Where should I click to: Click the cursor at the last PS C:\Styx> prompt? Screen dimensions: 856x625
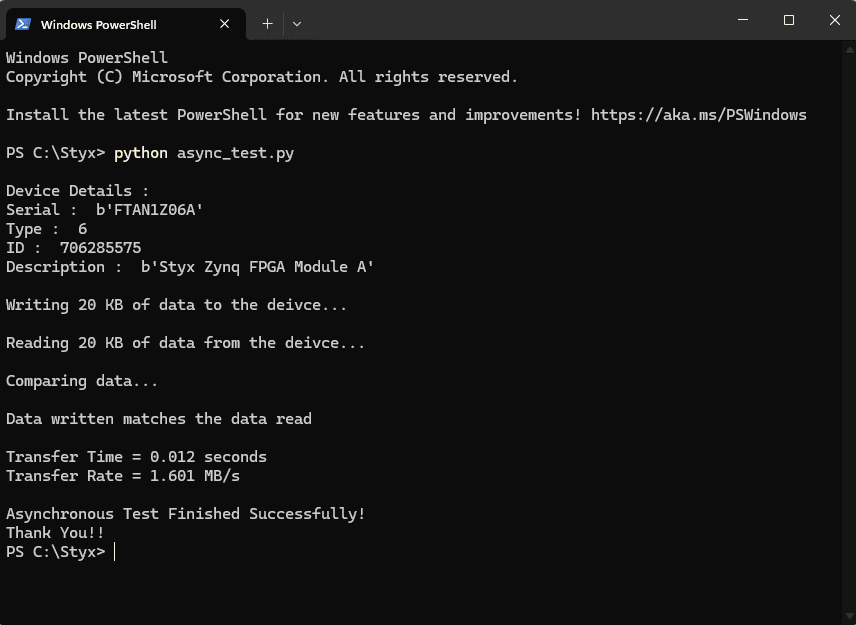pos(114,552)
